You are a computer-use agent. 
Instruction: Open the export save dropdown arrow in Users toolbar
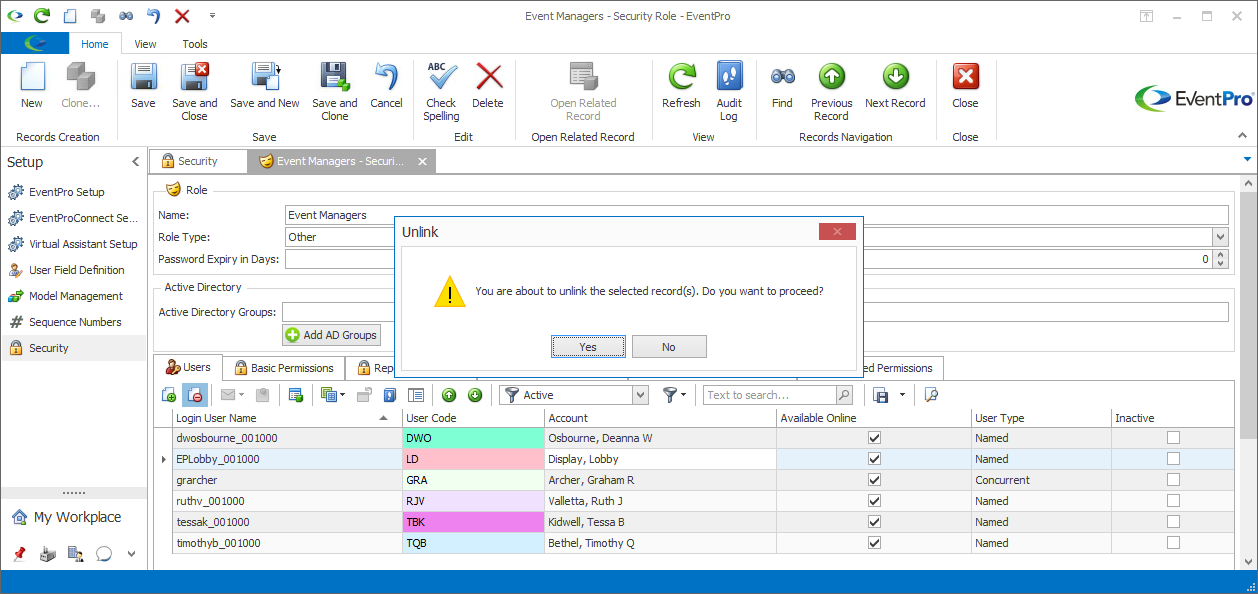(902, 395)
